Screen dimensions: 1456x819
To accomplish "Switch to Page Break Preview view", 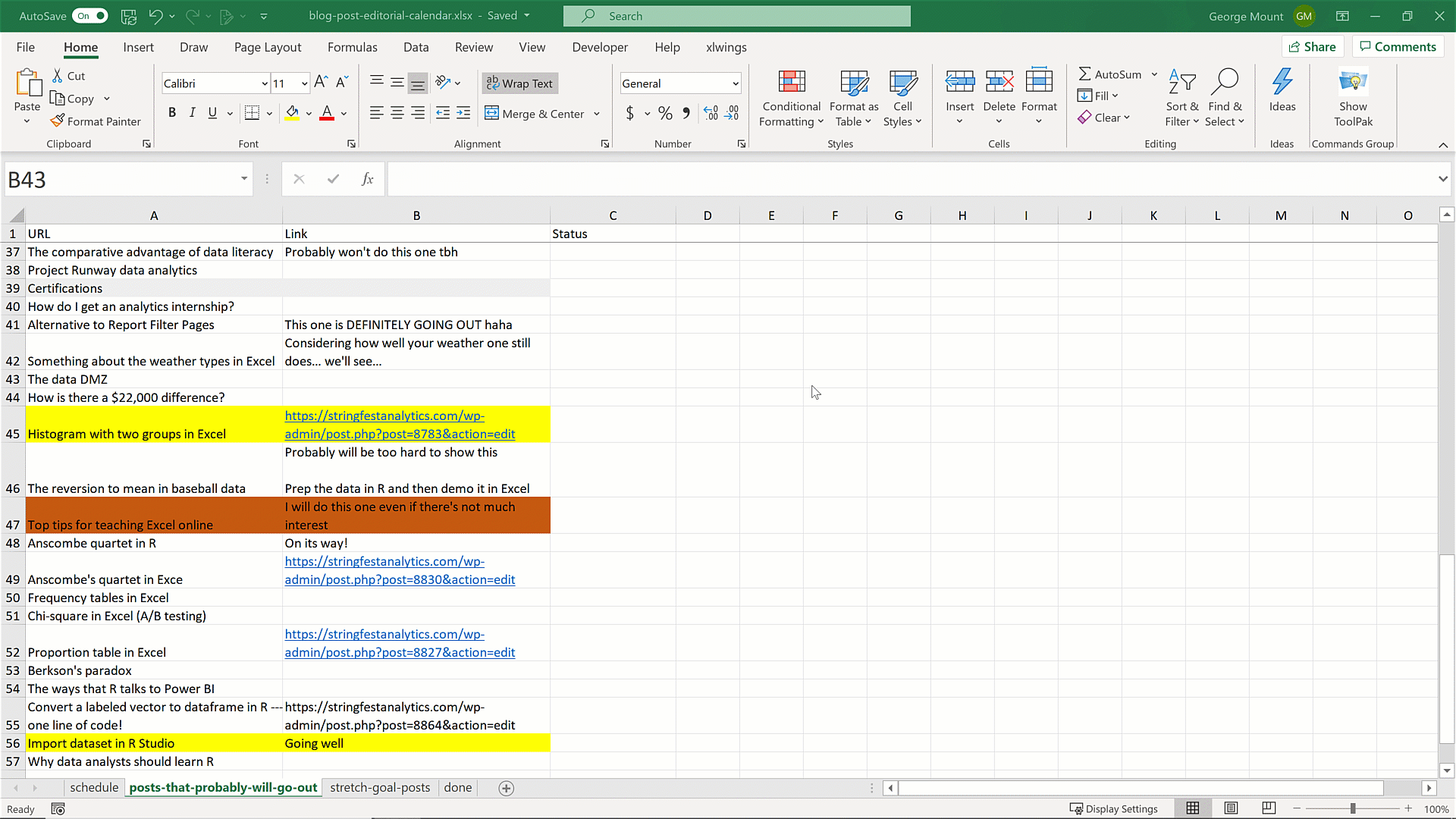I will click(1269, 808).
